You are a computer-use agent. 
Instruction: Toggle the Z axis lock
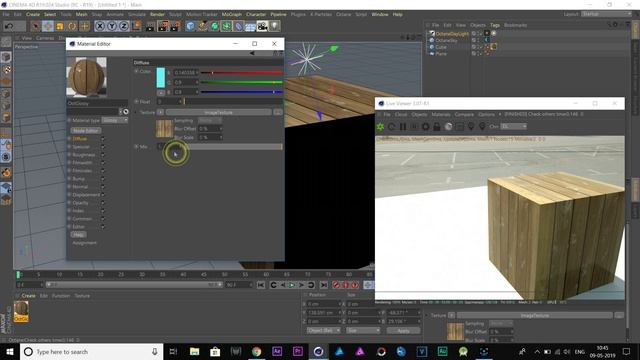pyautogui.click(x=124, y=26)
